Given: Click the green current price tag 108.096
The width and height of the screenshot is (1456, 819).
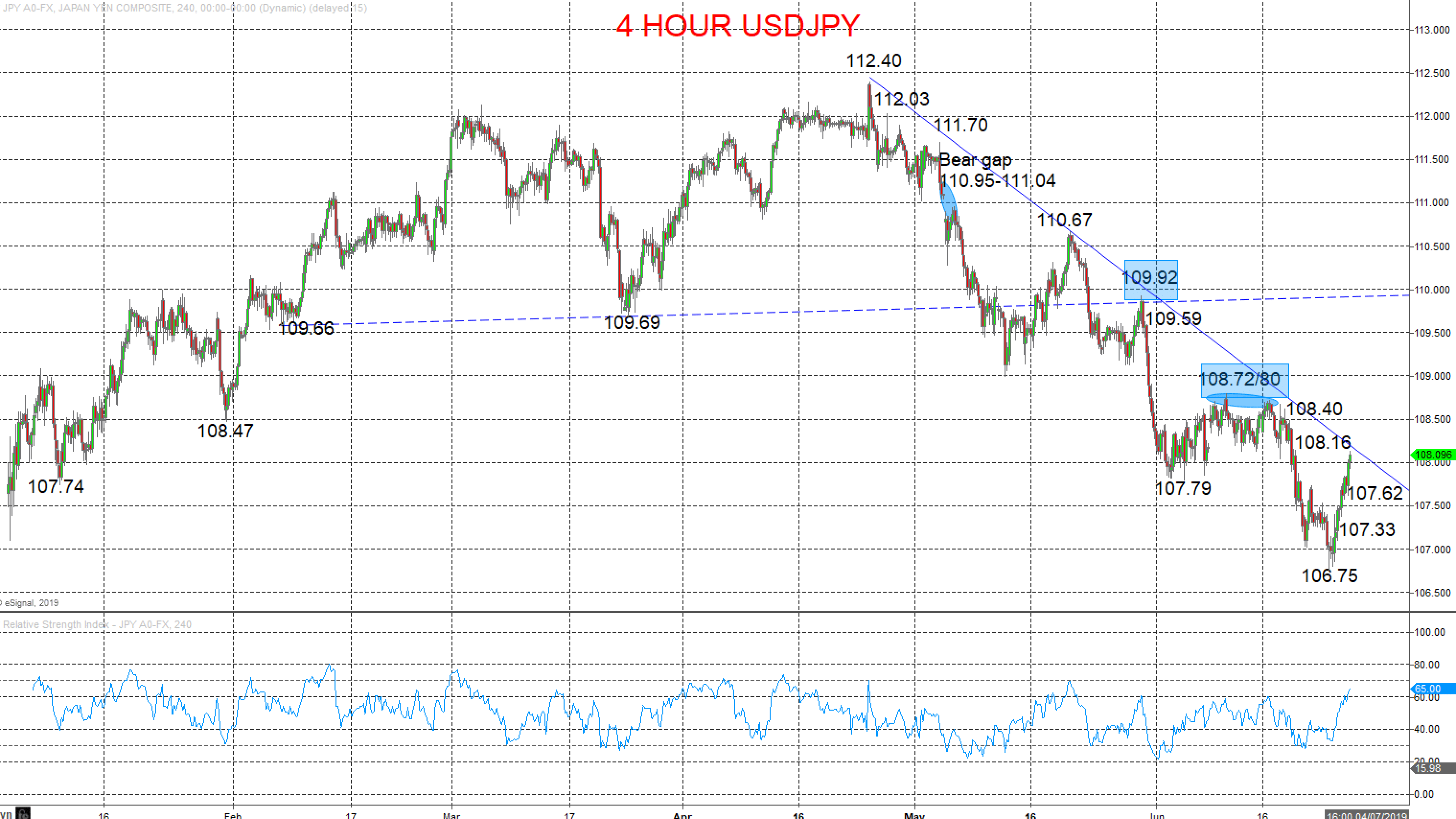Looking at the screenshot, I should (1433, 455).
